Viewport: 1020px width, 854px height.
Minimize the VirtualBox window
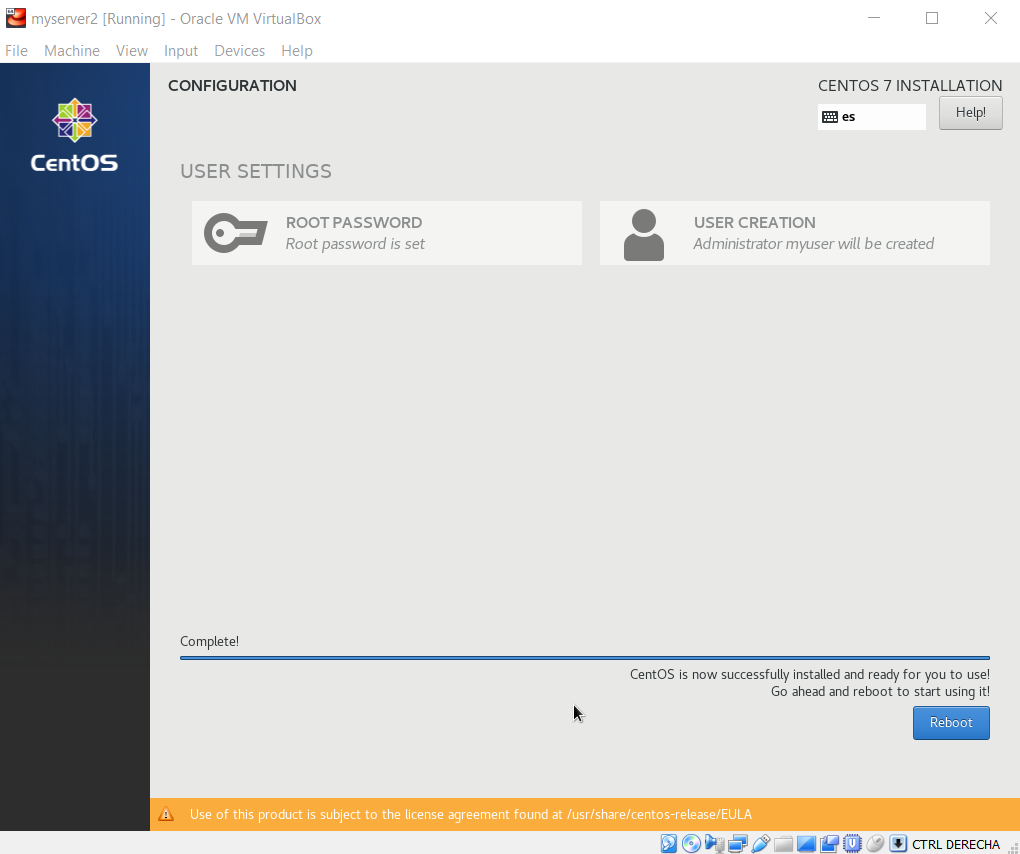tap(874, 18)
